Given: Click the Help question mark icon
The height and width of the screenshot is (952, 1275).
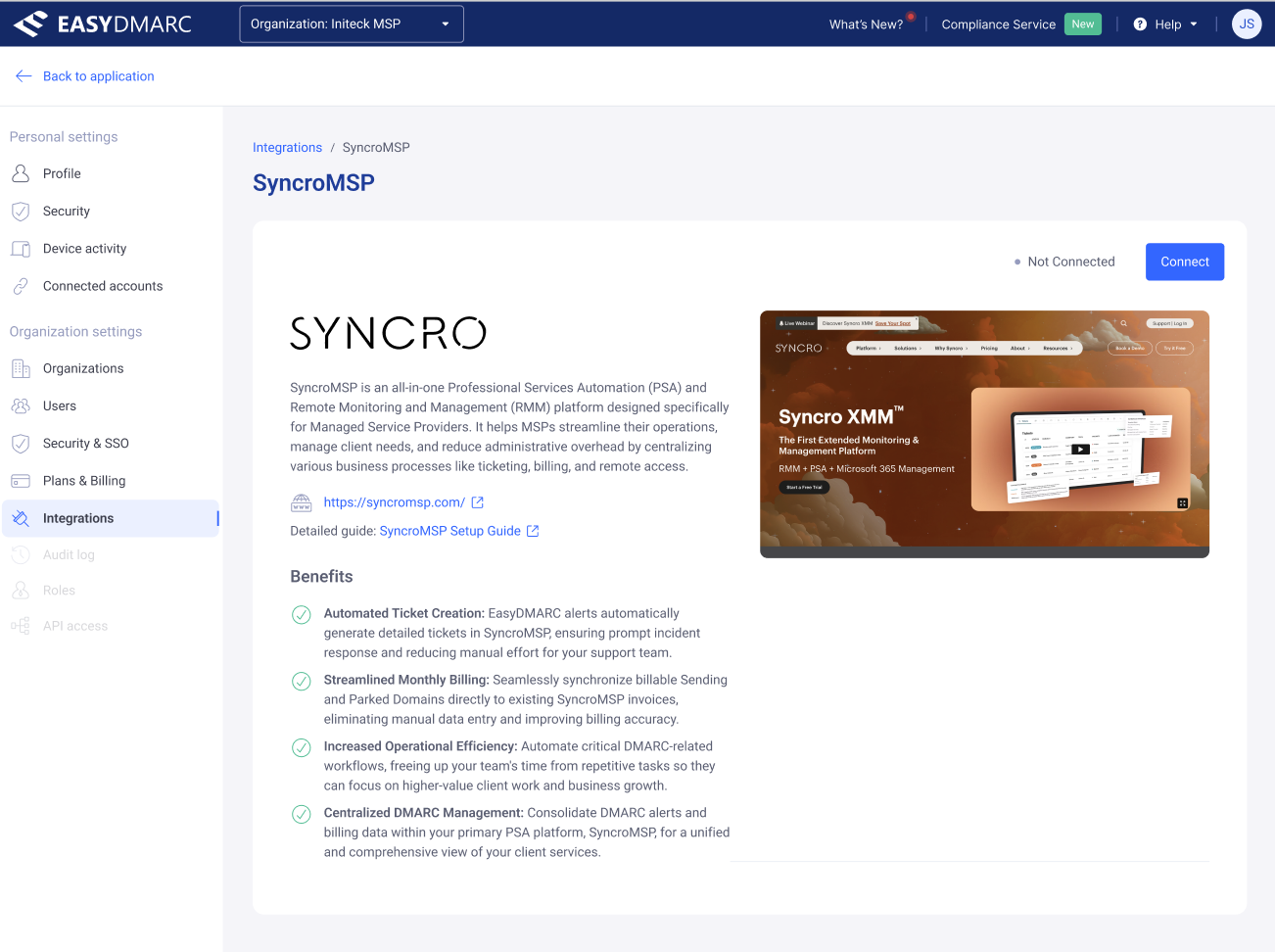Looking at the screenshot, I should [1140, 24].
